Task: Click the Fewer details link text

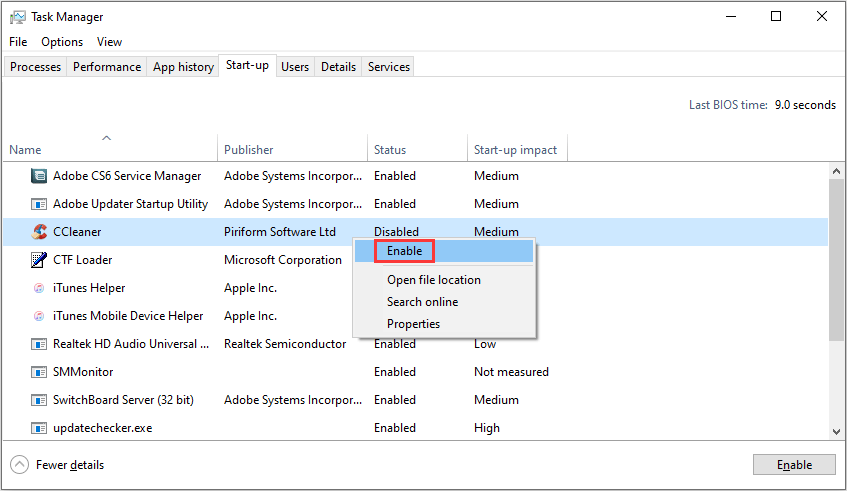Action: click(x=70, y=465)
